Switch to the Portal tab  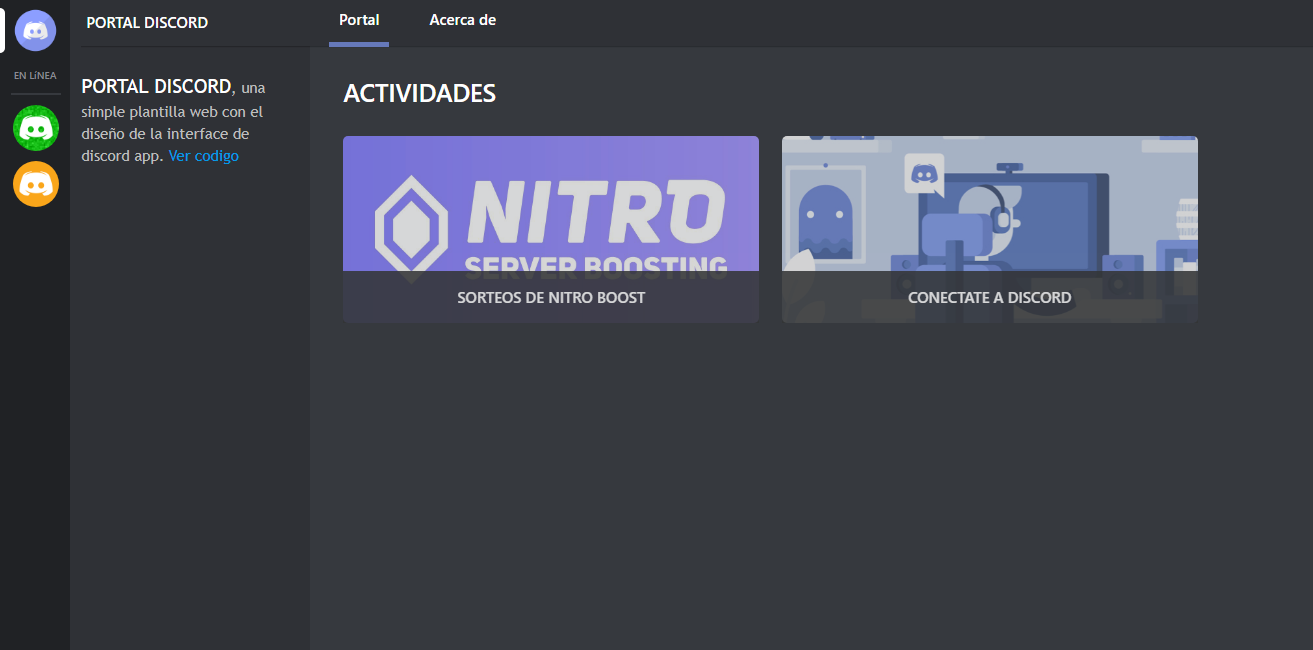[x=359, y=22]
